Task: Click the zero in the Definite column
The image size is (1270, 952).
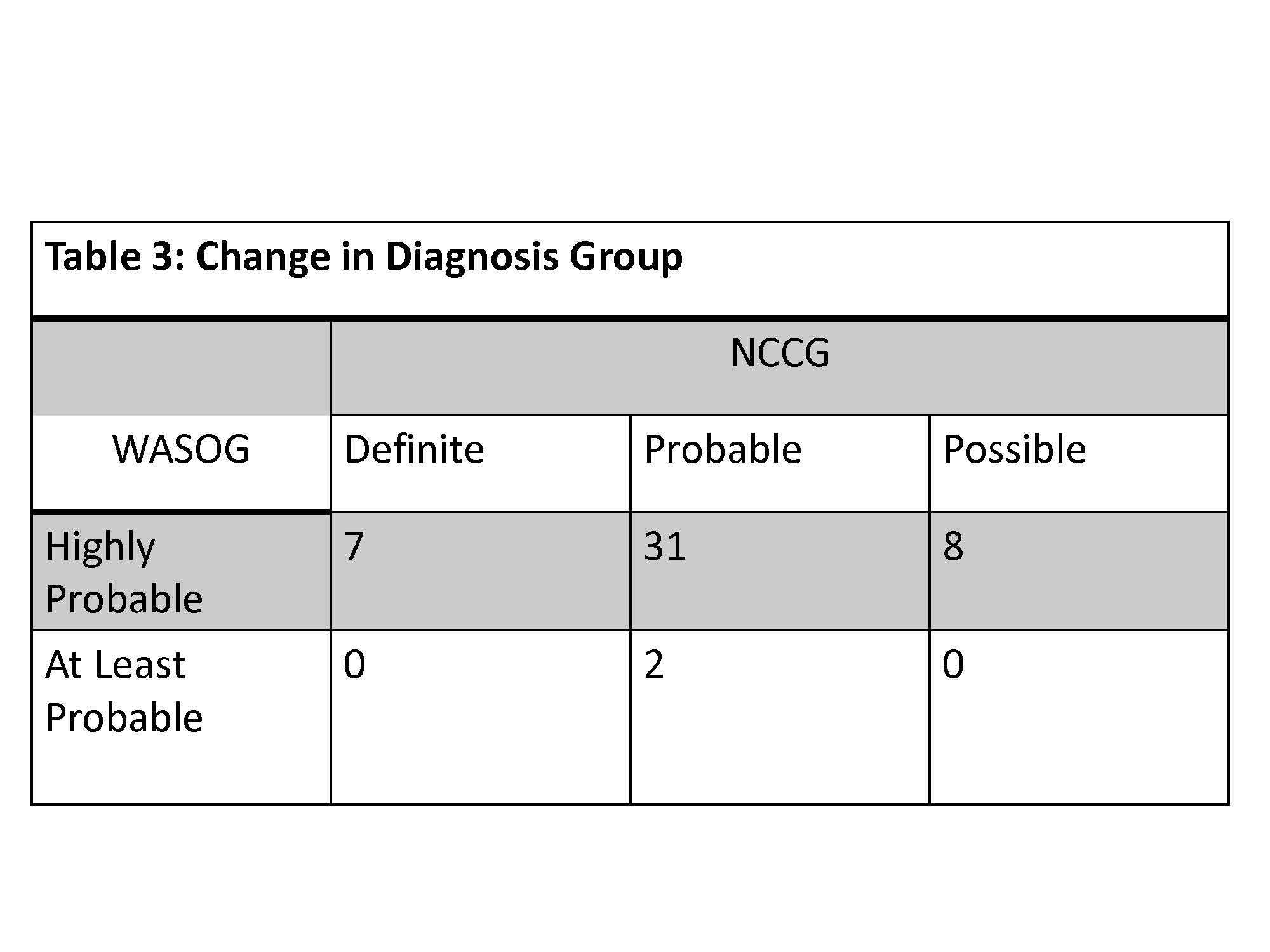Action: (354, 664)
